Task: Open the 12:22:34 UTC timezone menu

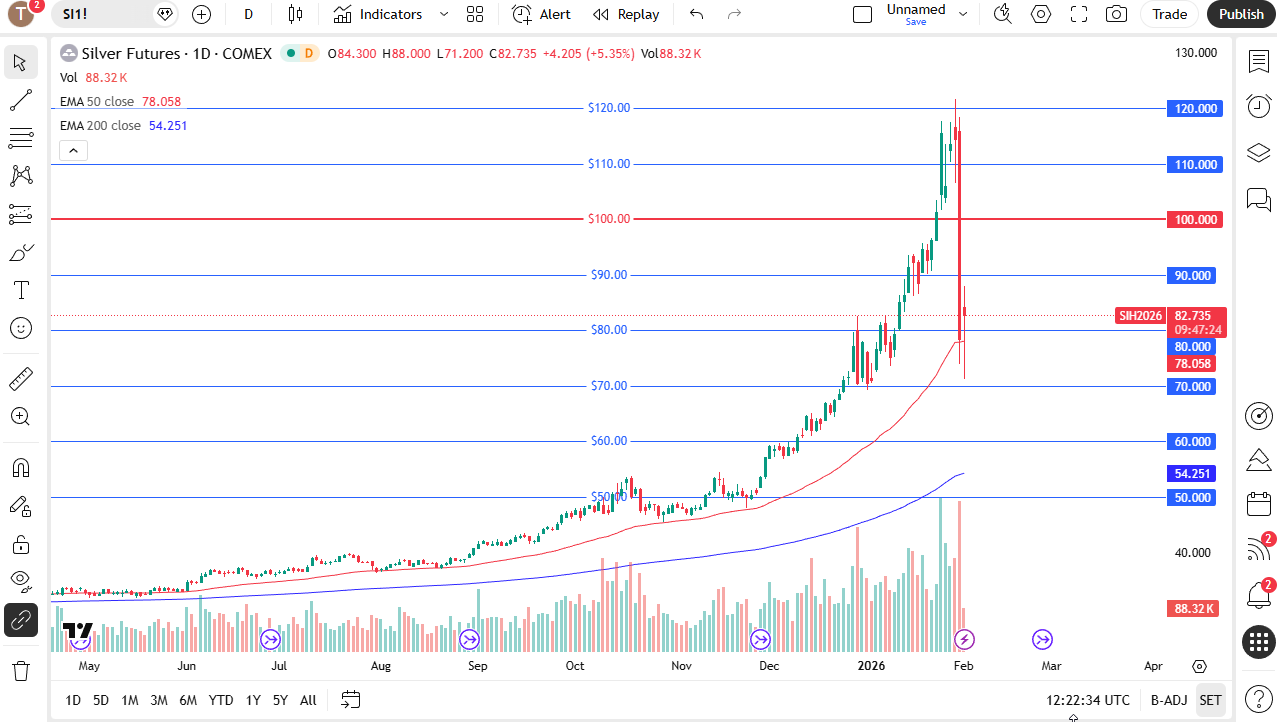Action: pos(1088,700)
